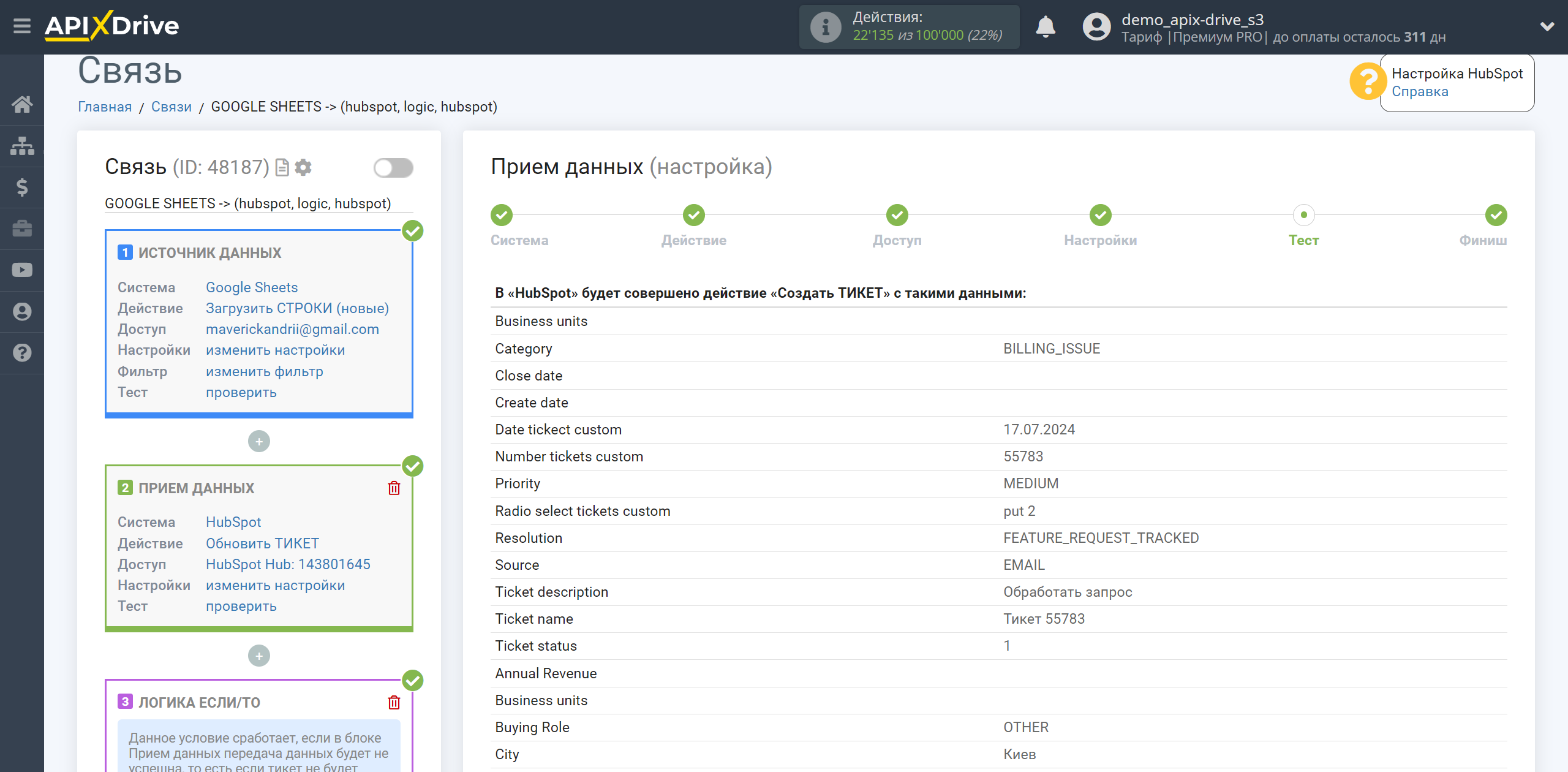Screen dimensions: 1568x772
Task: Click Обновить ТИКЕТ action link
Action: pos(262,543)
